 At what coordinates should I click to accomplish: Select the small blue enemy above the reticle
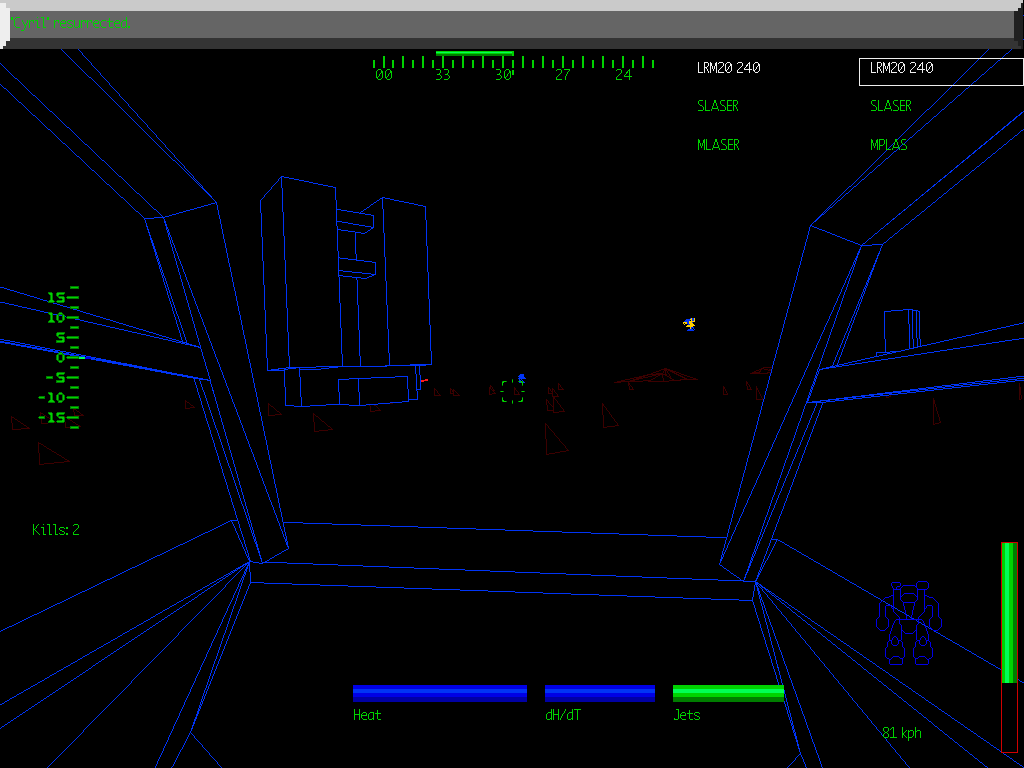521,377
